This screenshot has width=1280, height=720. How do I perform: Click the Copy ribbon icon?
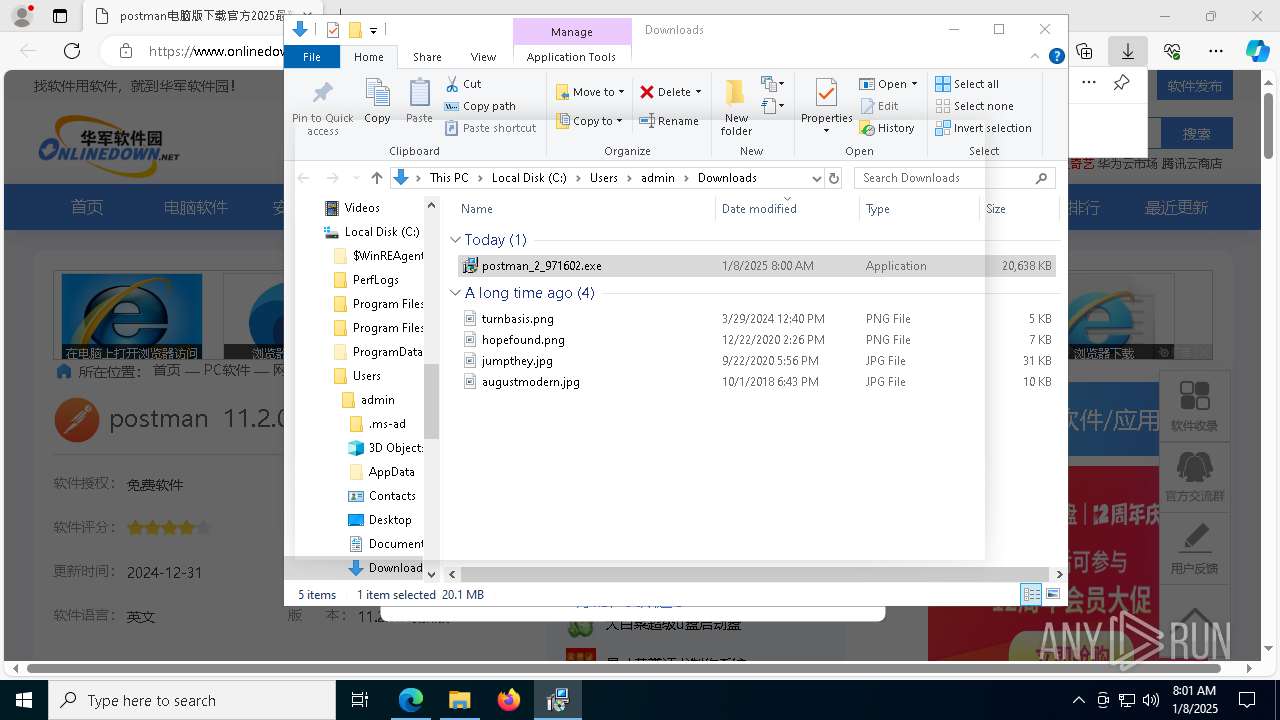(x=377, y=101)
